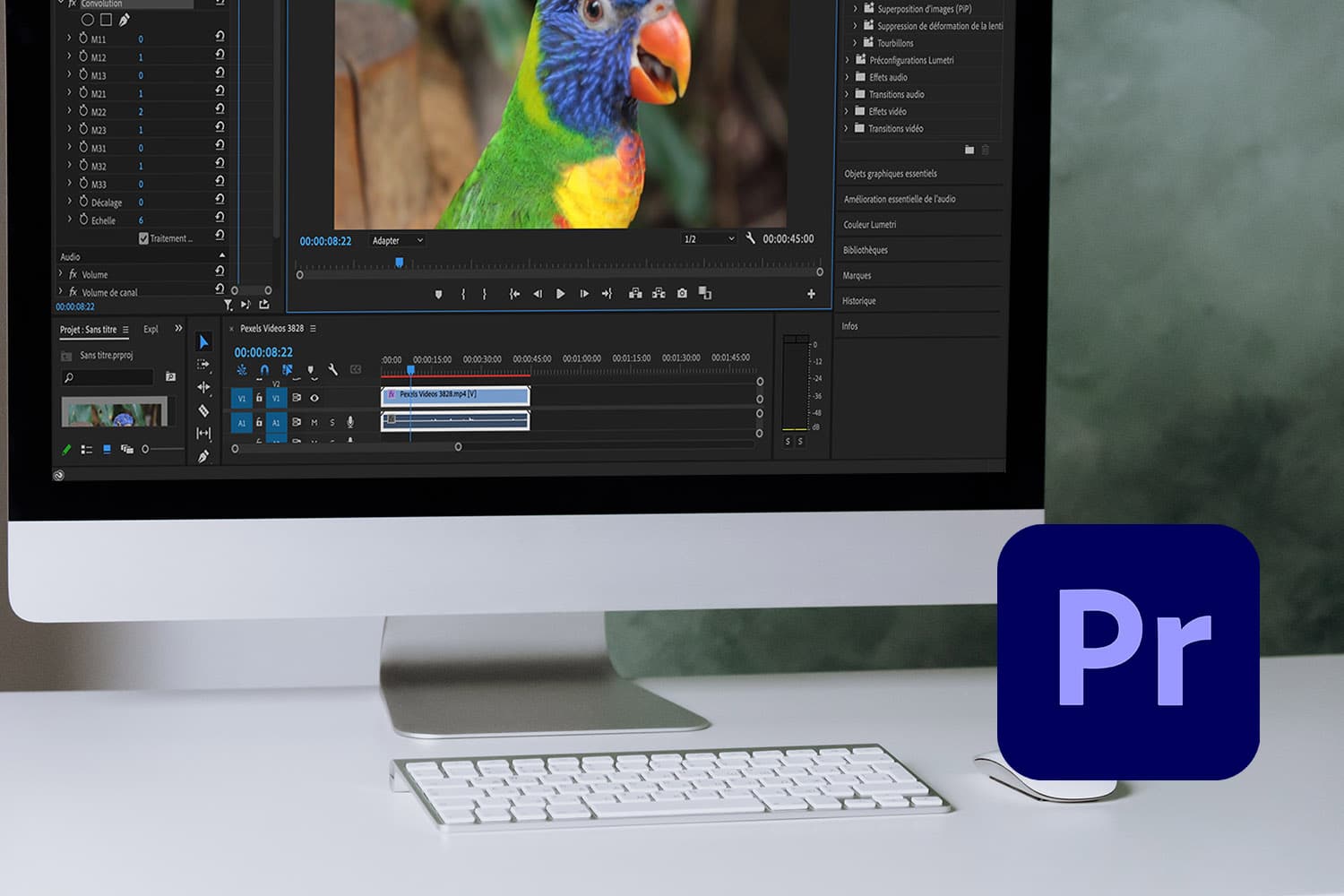
Task: Go to In point in Program monitor
Action: pos(514,294)
